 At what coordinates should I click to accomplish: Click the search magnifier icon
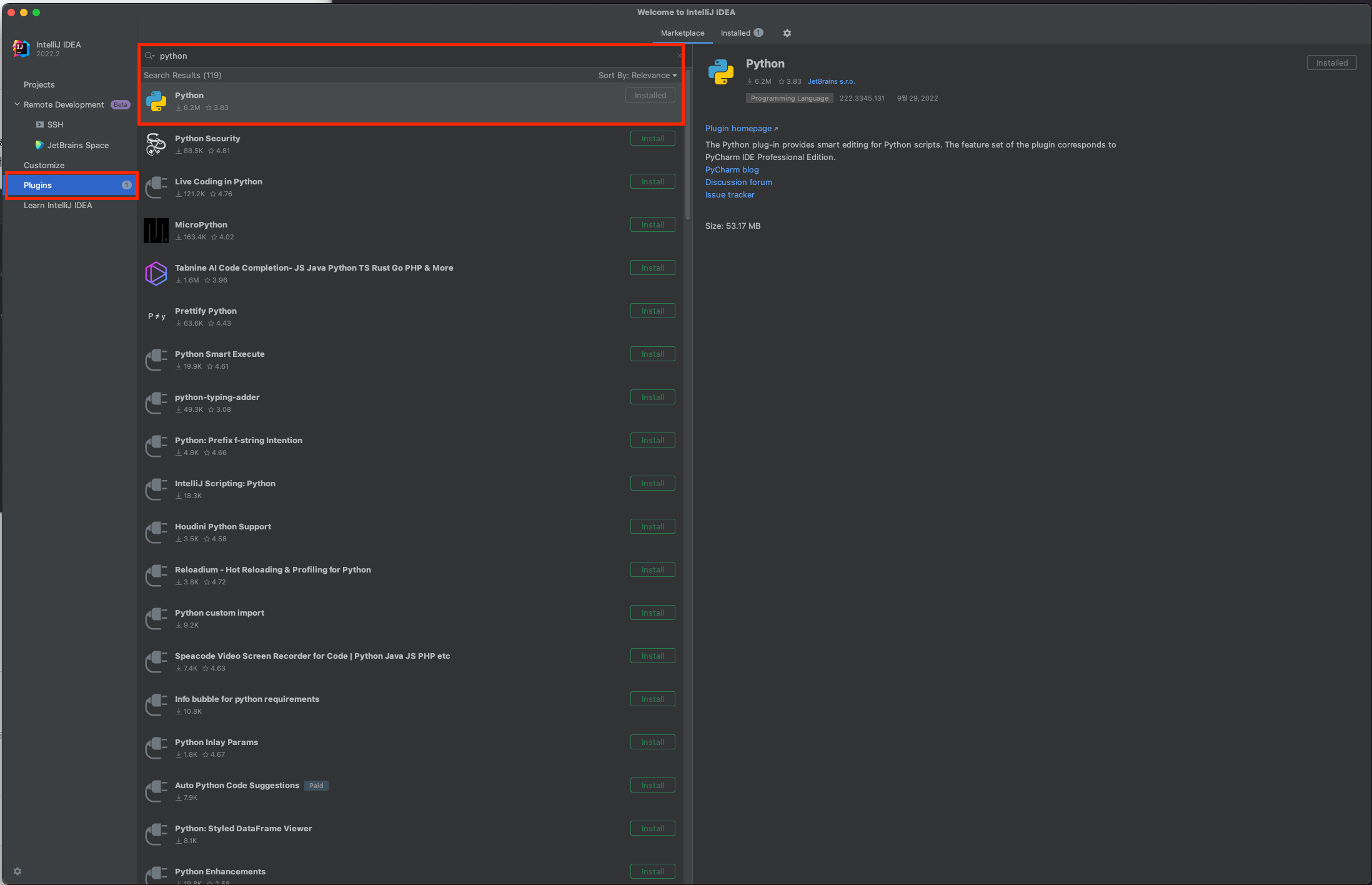click(149, 56)
